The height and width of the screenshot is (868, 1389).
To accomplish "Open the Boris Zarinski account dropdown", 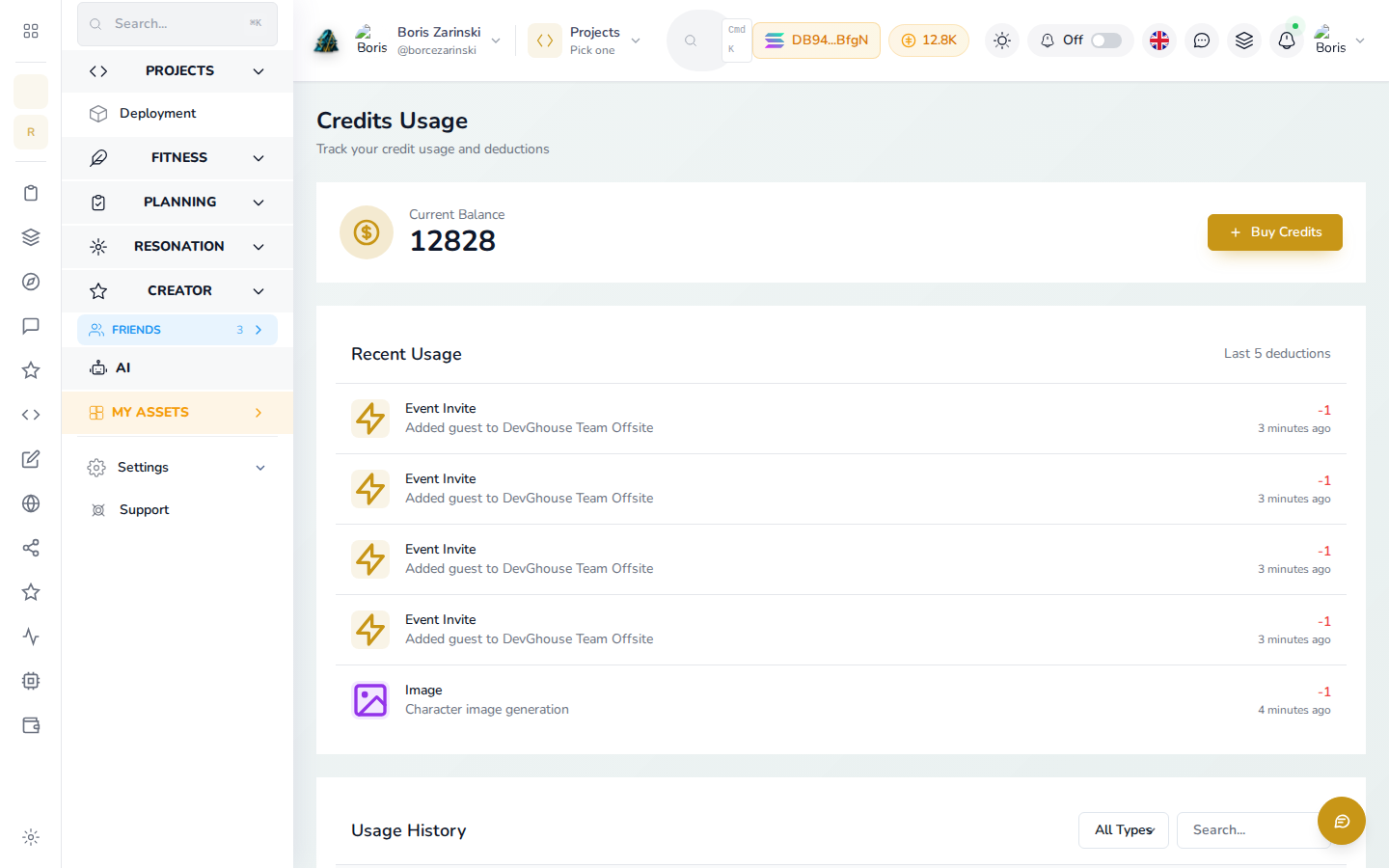I will click(430, 41).
